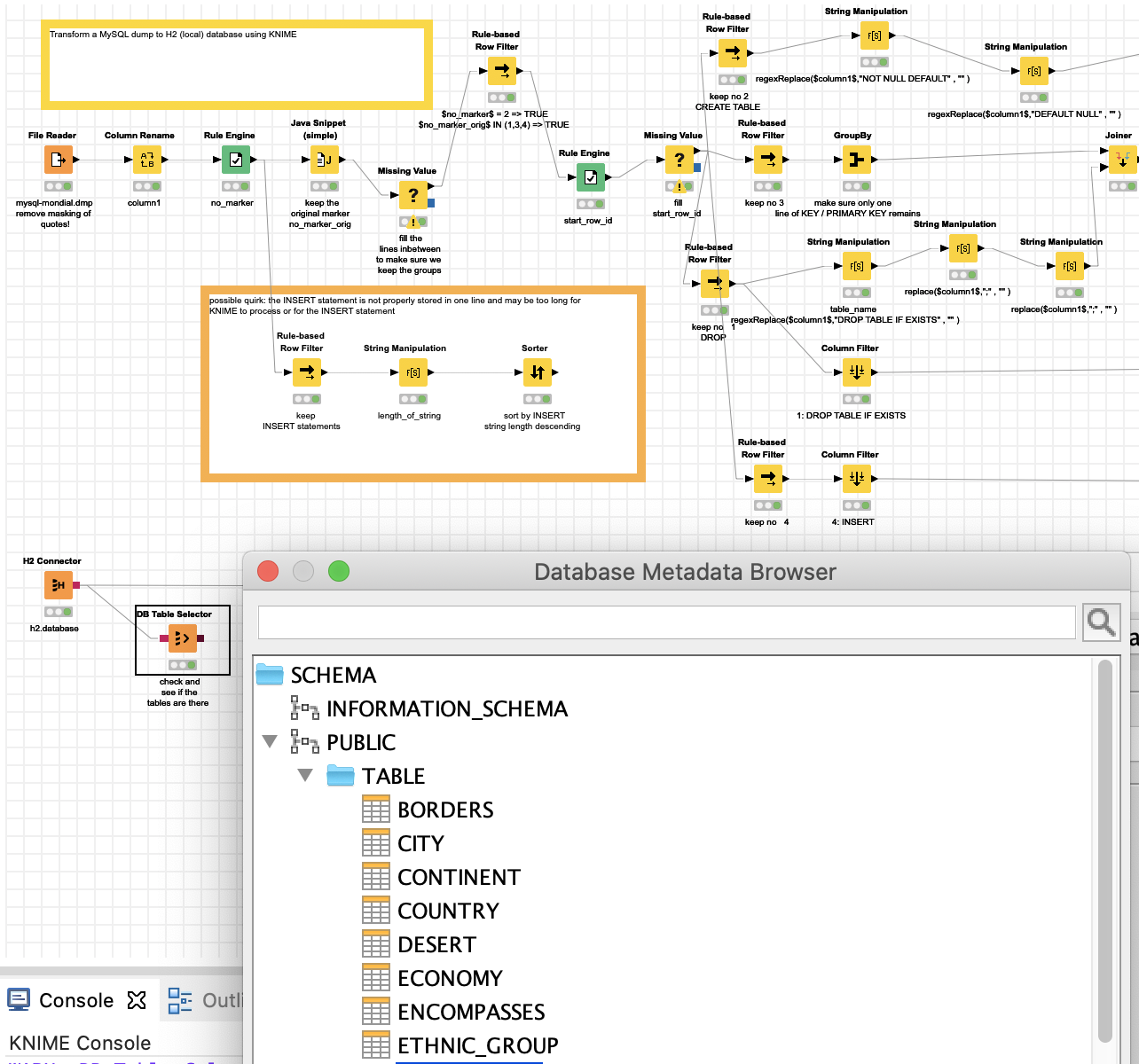Screen dimensions: 1139x1064
Task: Select the BORDERS table in tree
Action: [444, 810]
